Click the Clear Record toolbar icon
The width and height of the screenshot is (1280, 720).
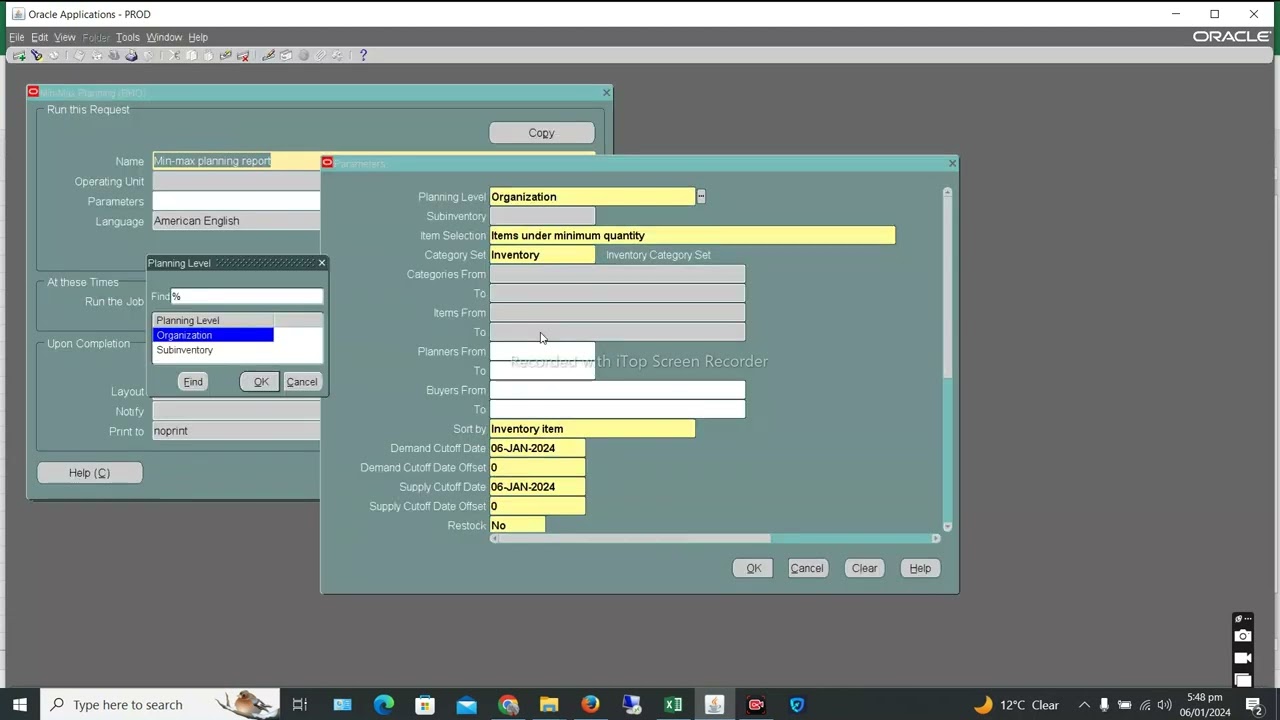pos(226,56)
